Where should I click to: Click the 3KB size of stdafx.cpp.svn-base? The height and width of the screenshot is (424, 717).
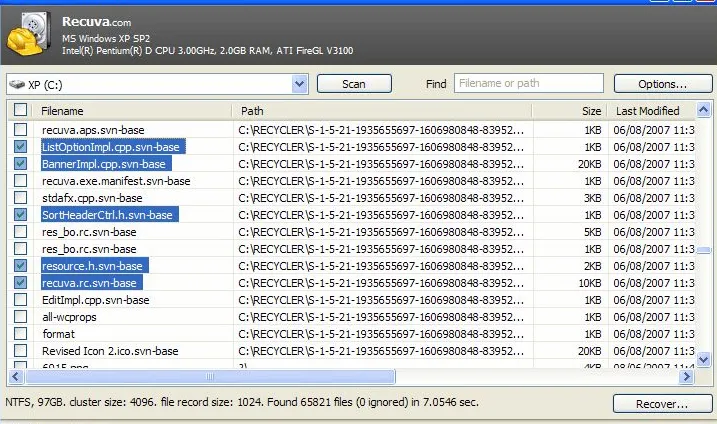[593, 198]
